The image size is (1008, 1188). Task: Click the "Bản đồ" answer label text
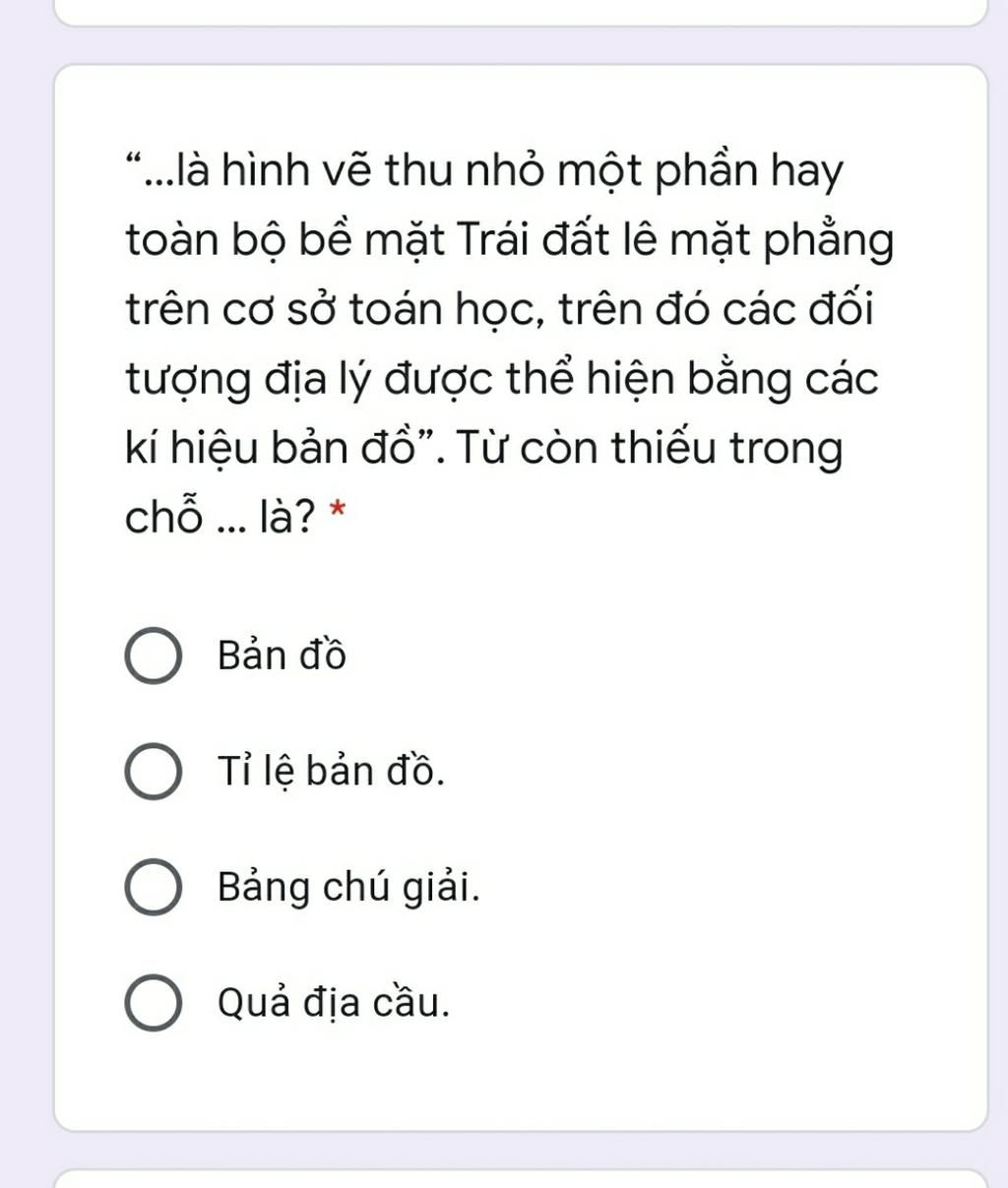[283, 656]
